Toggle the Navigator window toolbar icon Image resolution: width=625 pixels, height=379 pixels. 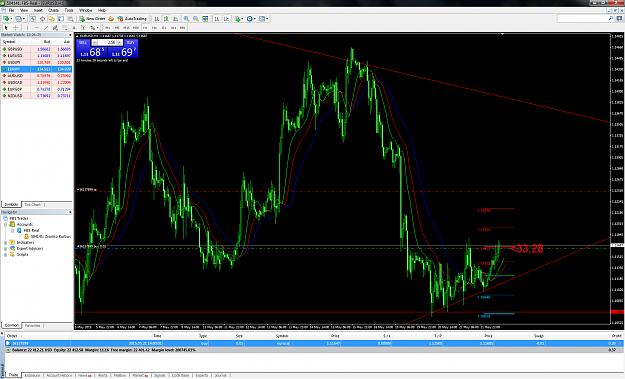point(51,19)
